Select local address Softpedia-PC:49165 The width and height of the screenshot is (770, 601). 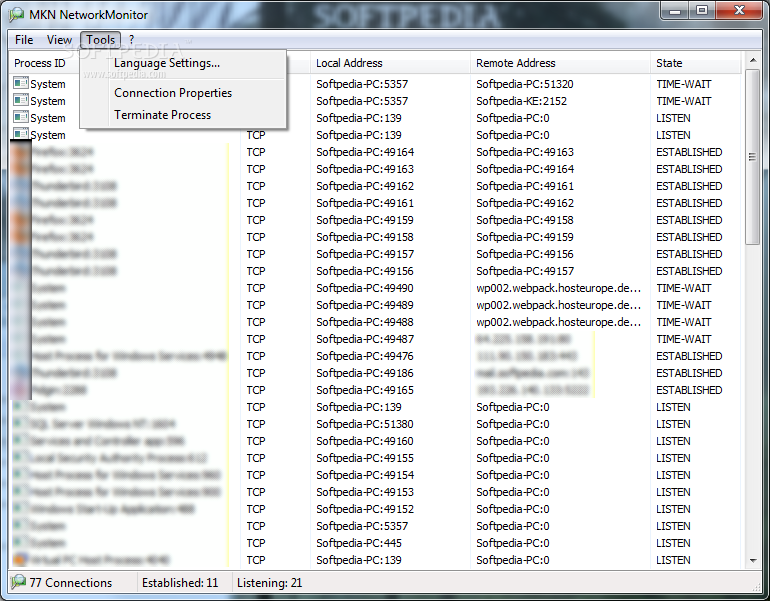click(365, 390)
